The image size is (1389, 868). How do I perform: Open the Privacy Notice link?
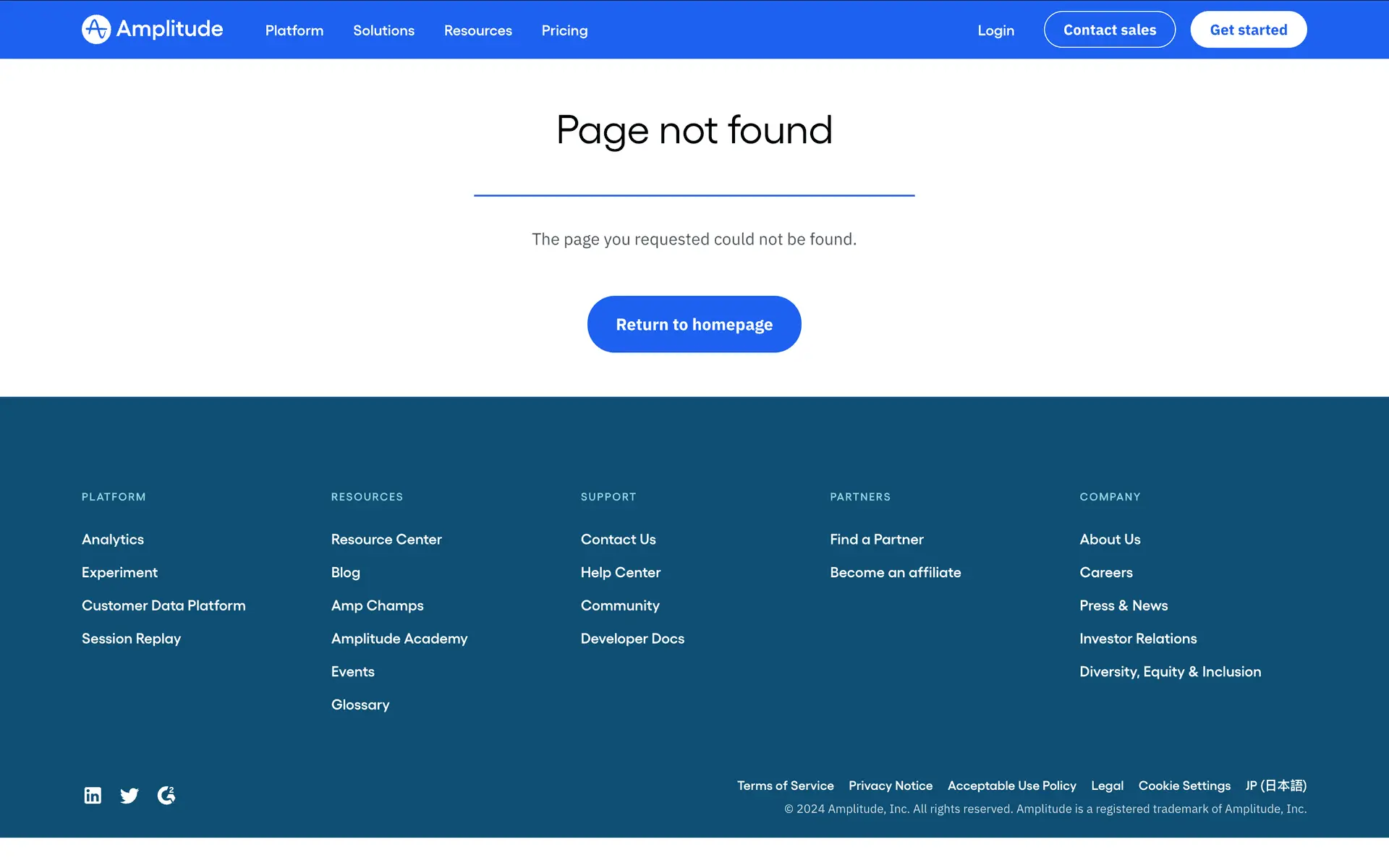890,786
